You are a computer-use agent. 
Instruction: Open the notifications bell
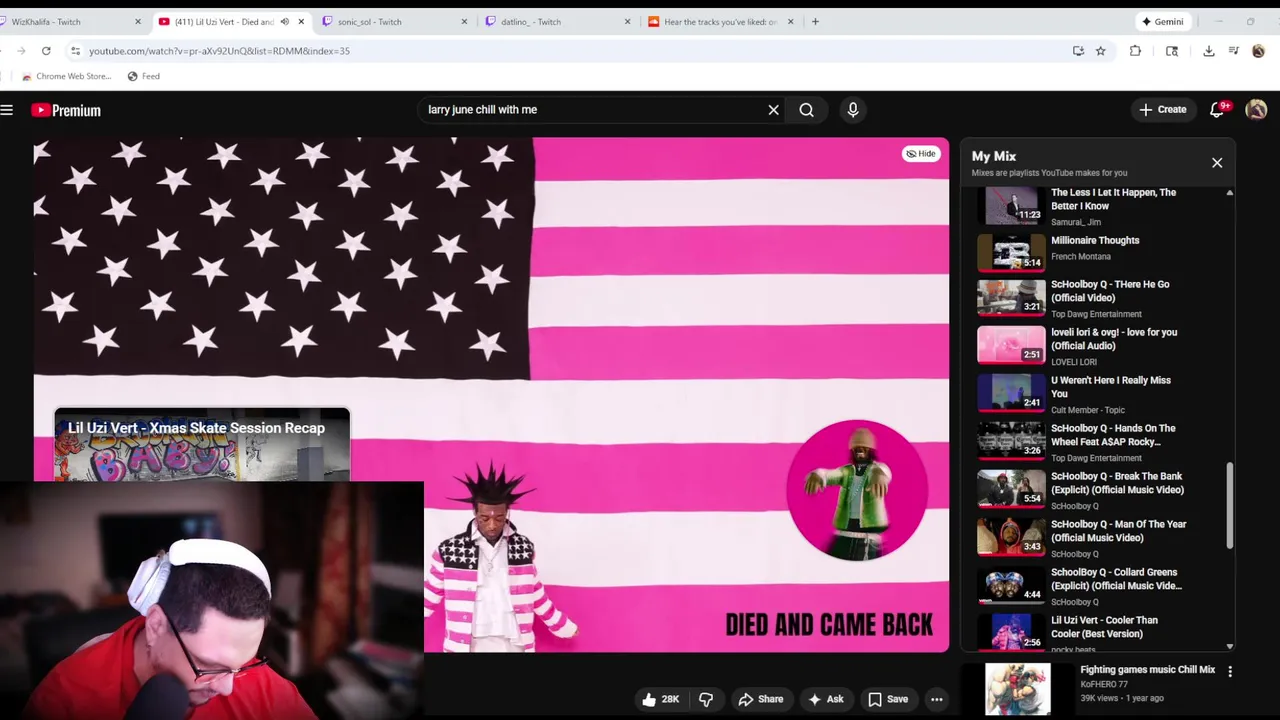pyautogui.click(x=1217, y=110)
